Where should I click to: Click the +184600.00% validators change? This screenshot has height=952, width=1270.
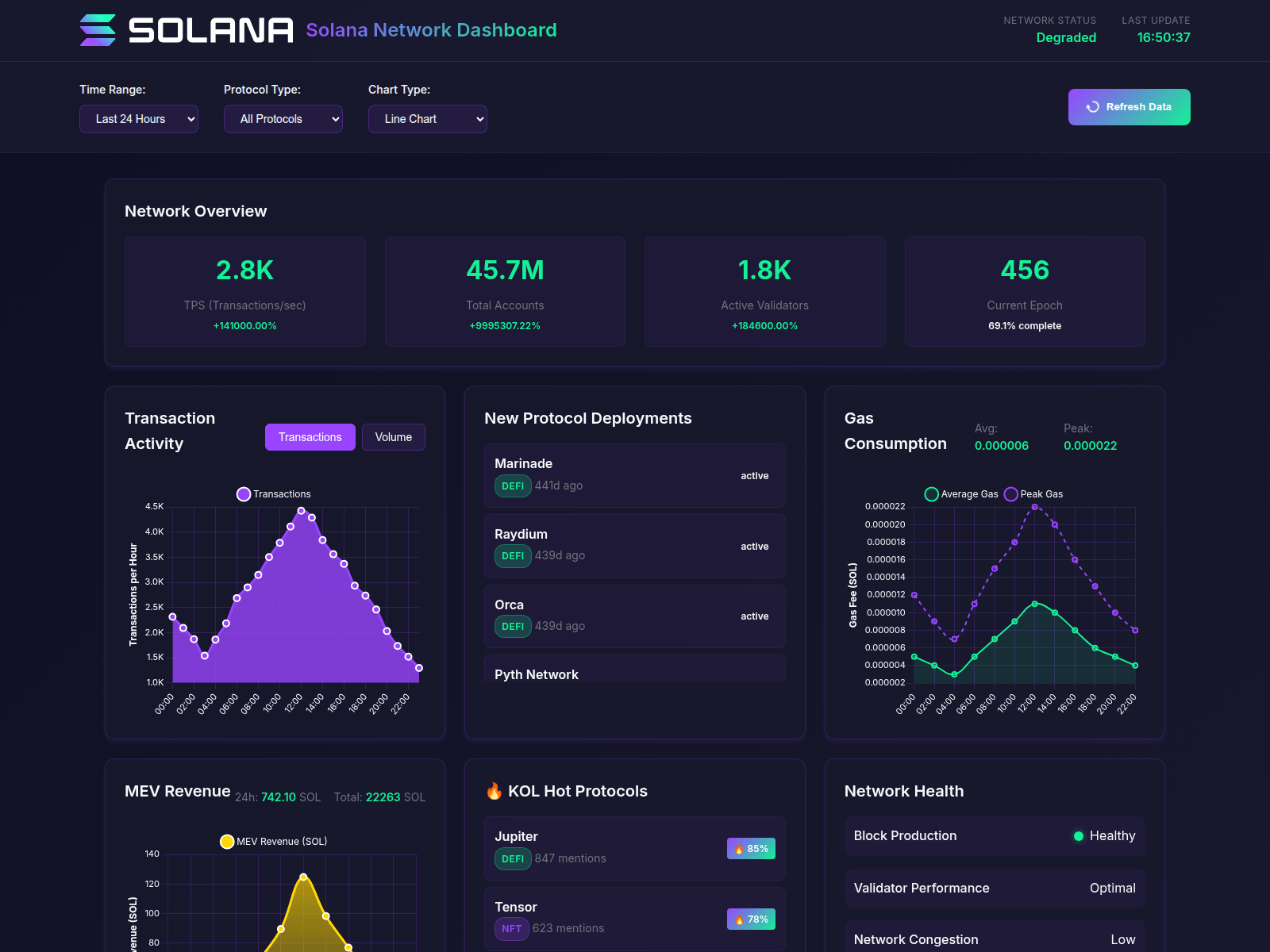pos(765,326)
